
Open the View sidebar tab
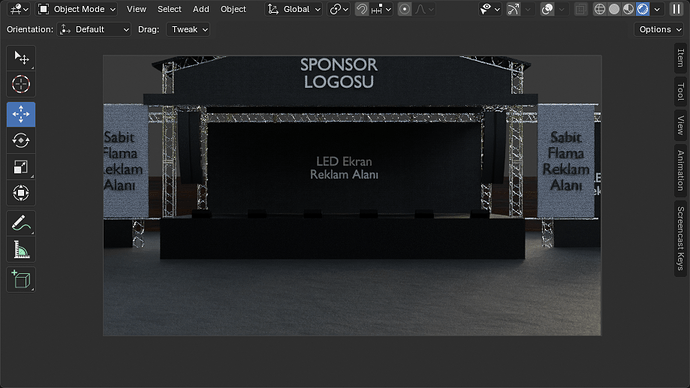pyautogui.click(x=680, y=125)
